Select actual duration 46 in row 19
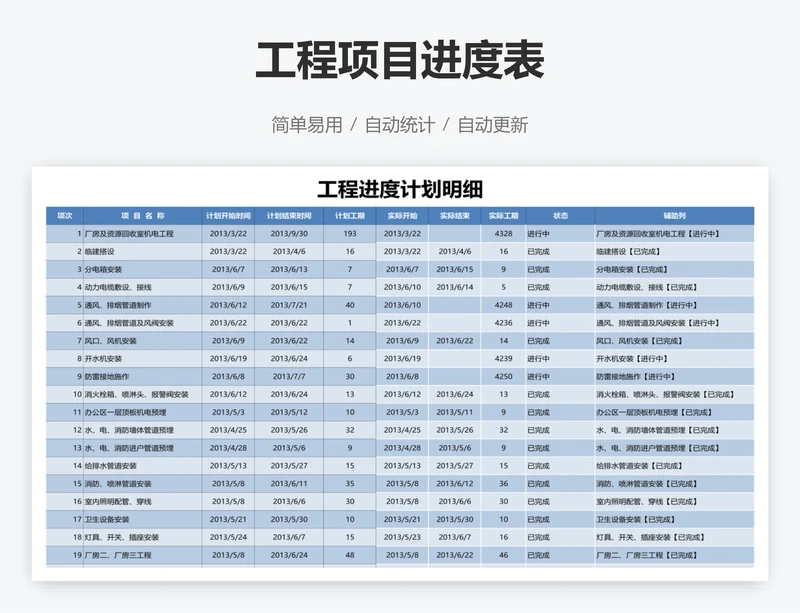 coord(503,555)
